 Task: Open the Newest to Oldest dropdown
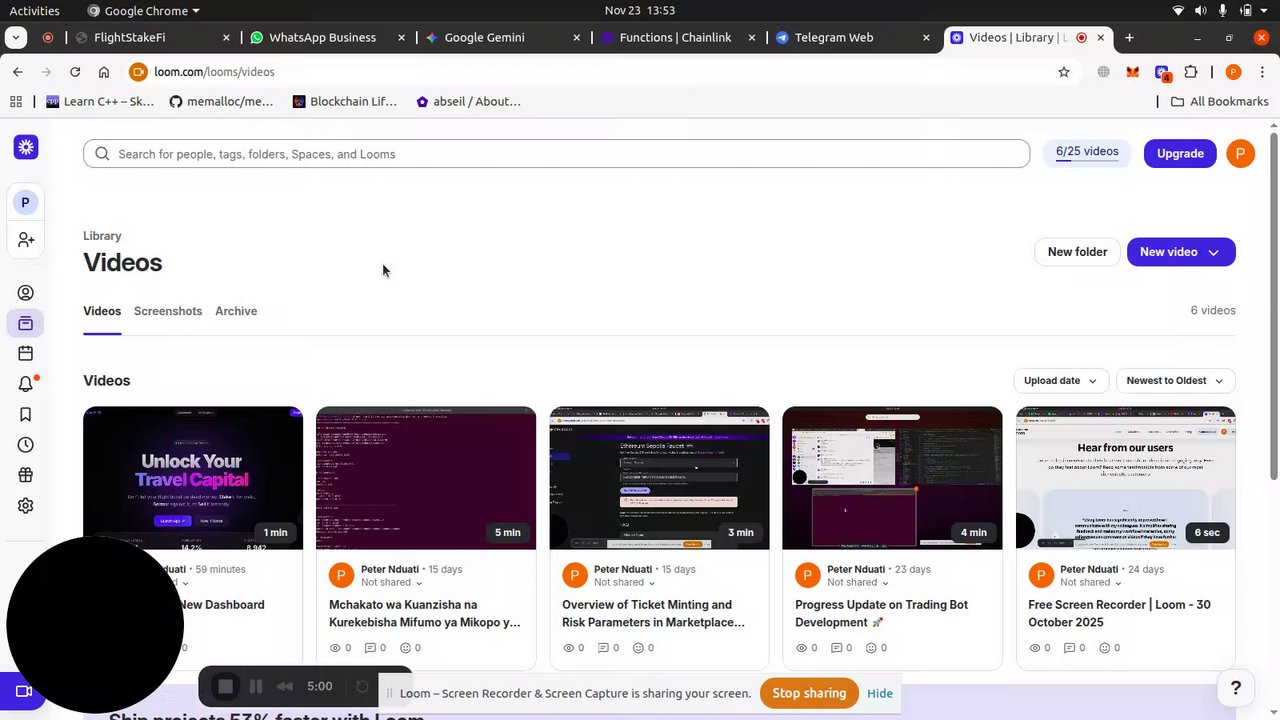tap(1175, 380)
